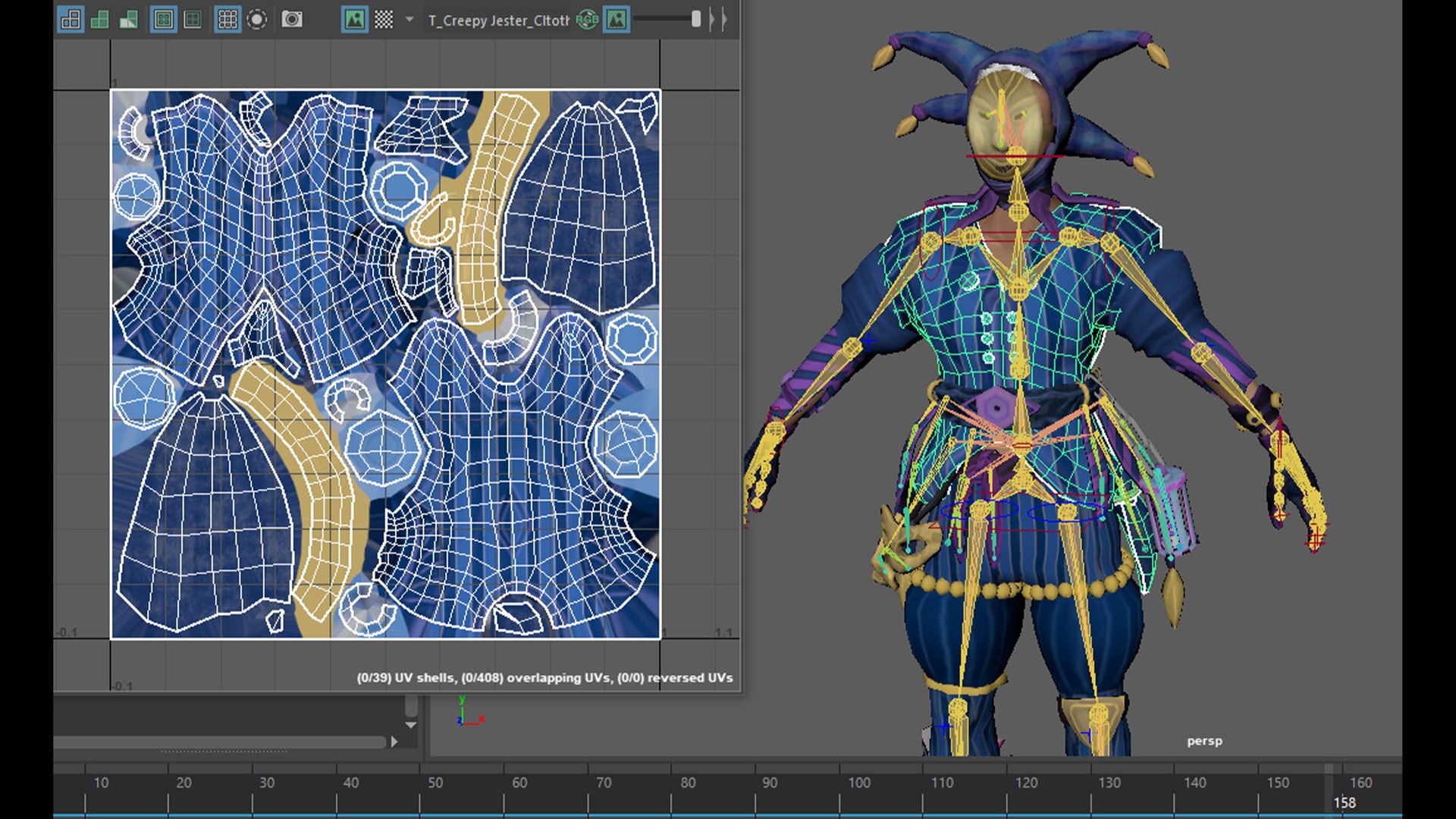Adjust the image dimming slider handle
This screenshot has height=819, width=1456.
point(696,20)
